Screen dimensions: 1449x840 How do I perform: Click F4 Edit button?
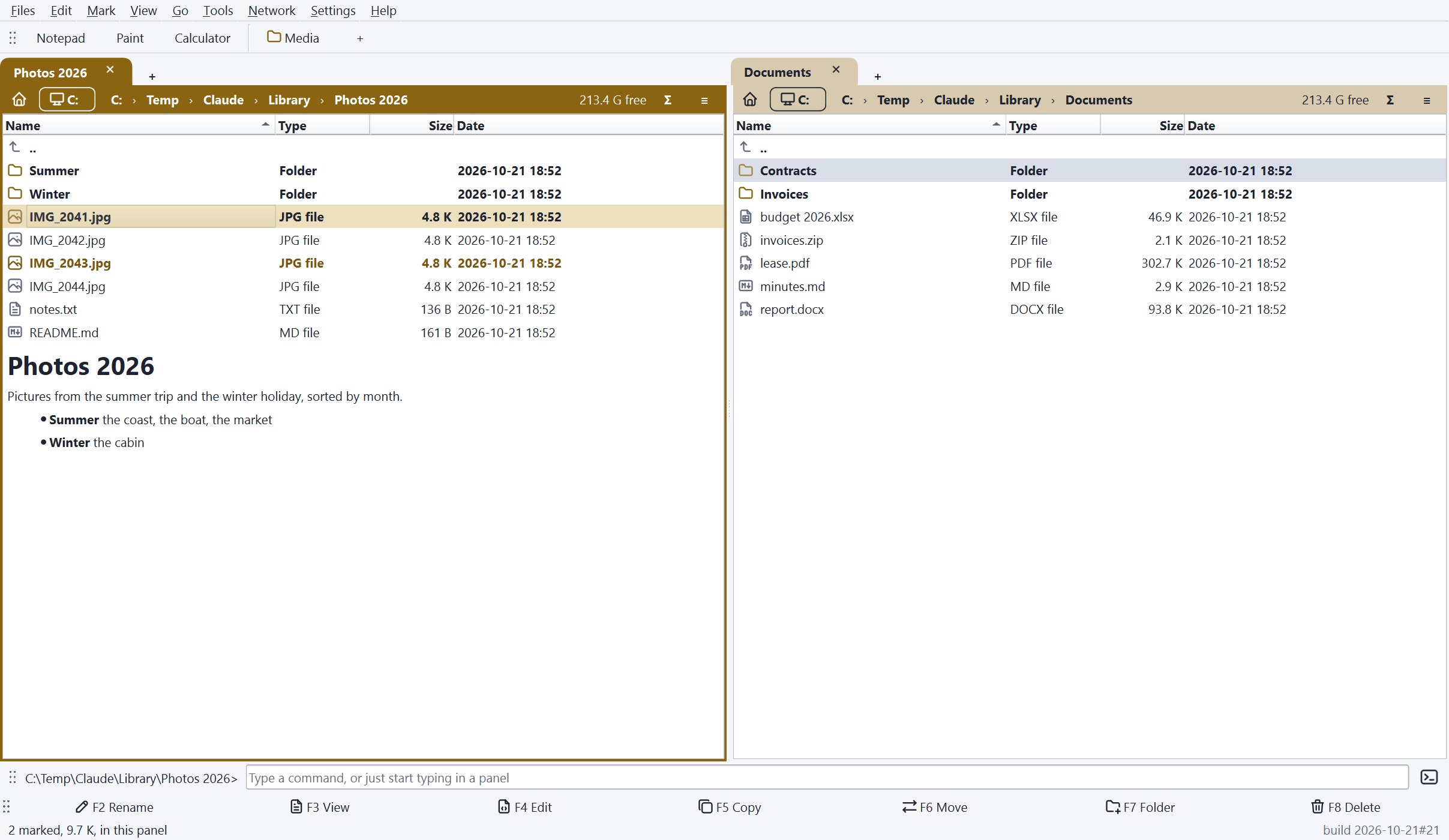click(x=525, y=807)
